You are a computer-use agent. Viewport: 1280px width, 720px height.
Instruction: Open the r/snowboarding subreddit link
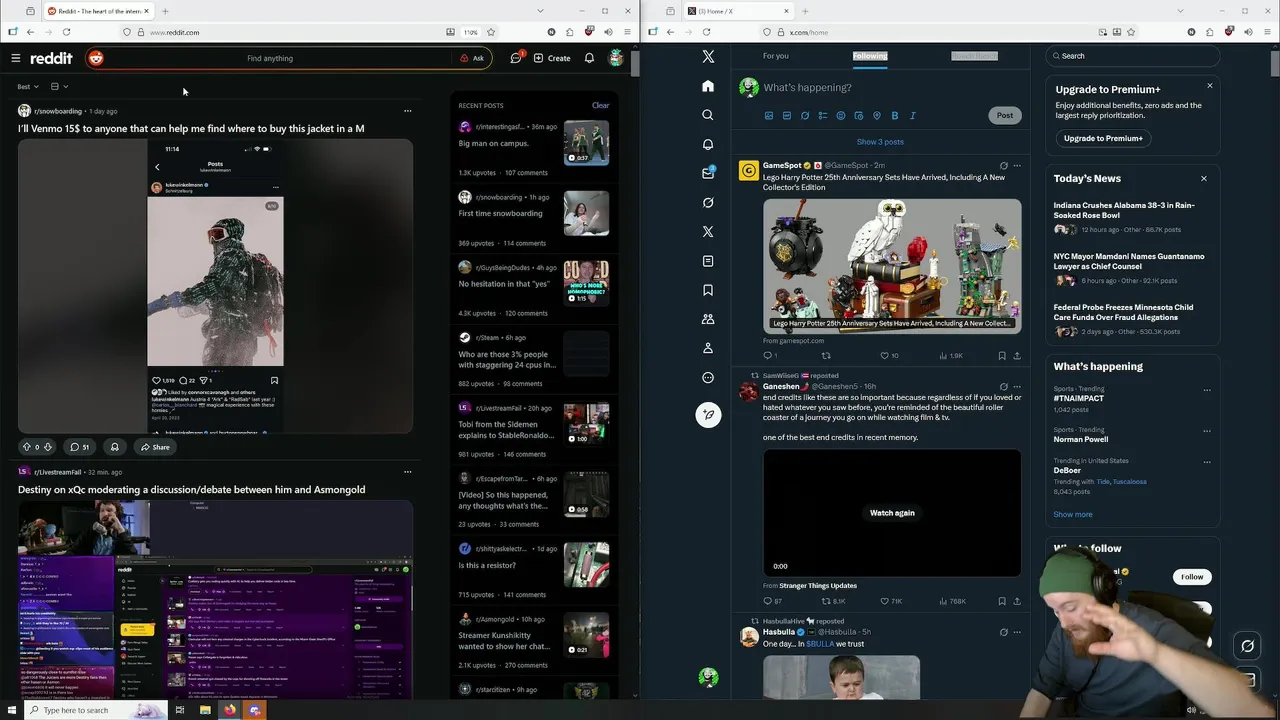[x=57, y=111]
